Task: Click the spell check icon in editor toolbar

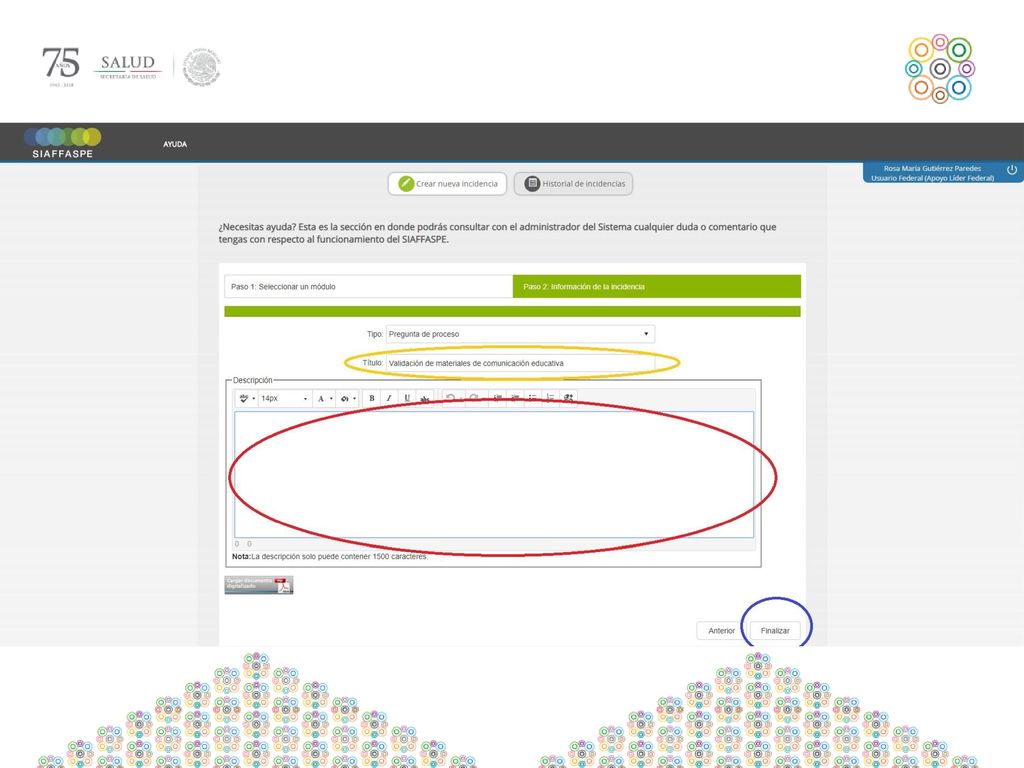Action: [x=244, y=398]
